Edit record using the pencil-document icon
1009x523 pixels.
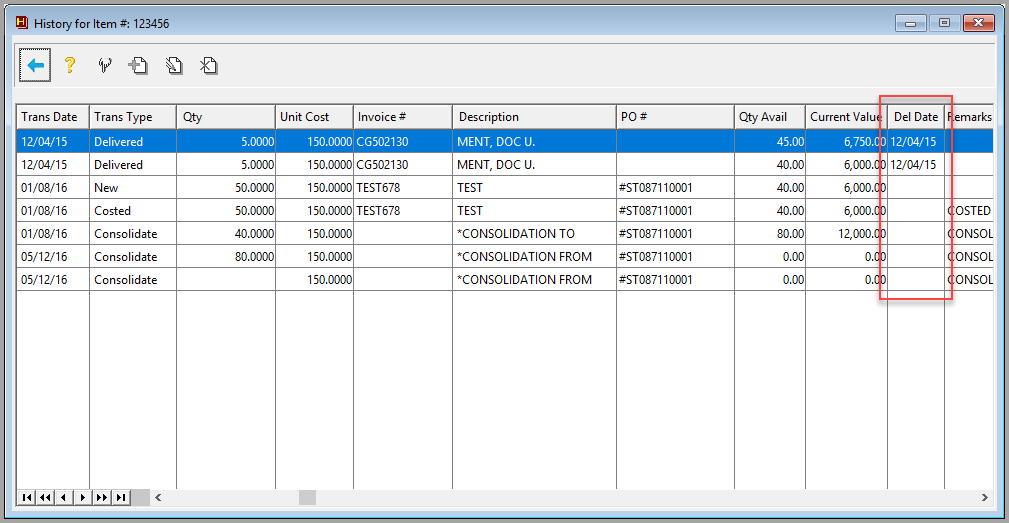[173, 65]
